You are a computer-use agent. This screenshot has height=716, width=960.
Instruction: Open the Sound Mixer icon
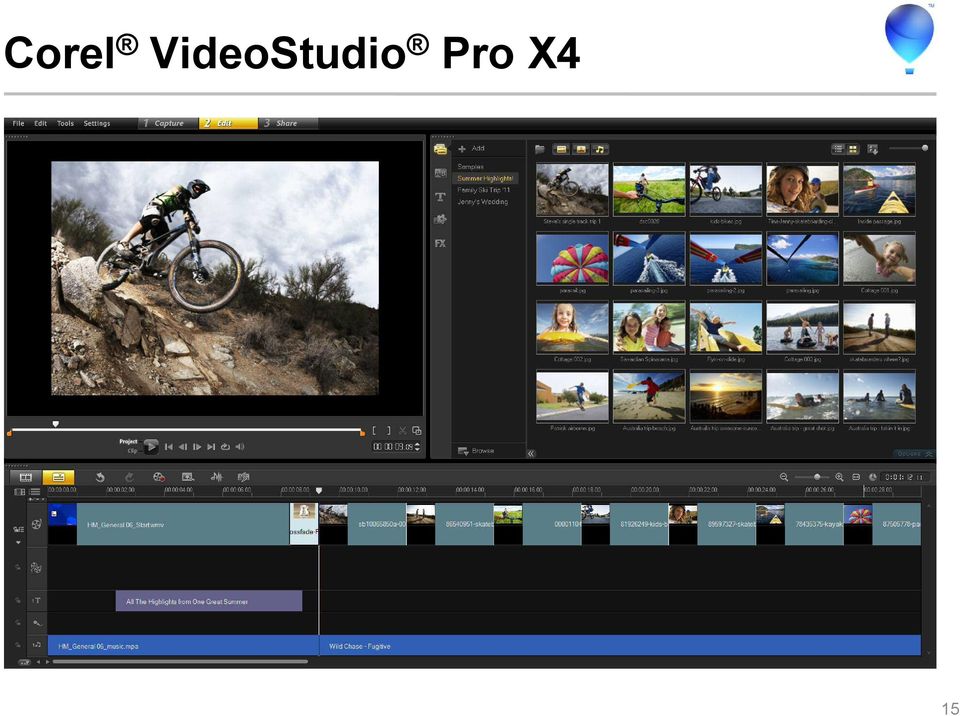pos(216,477)
